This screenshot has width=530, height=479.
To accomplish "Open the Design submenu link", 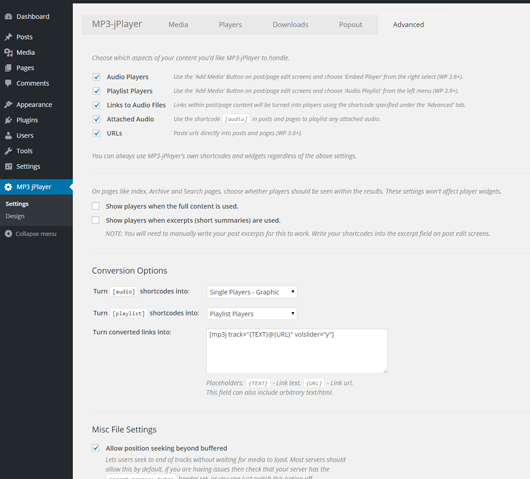I will [15, 216].
